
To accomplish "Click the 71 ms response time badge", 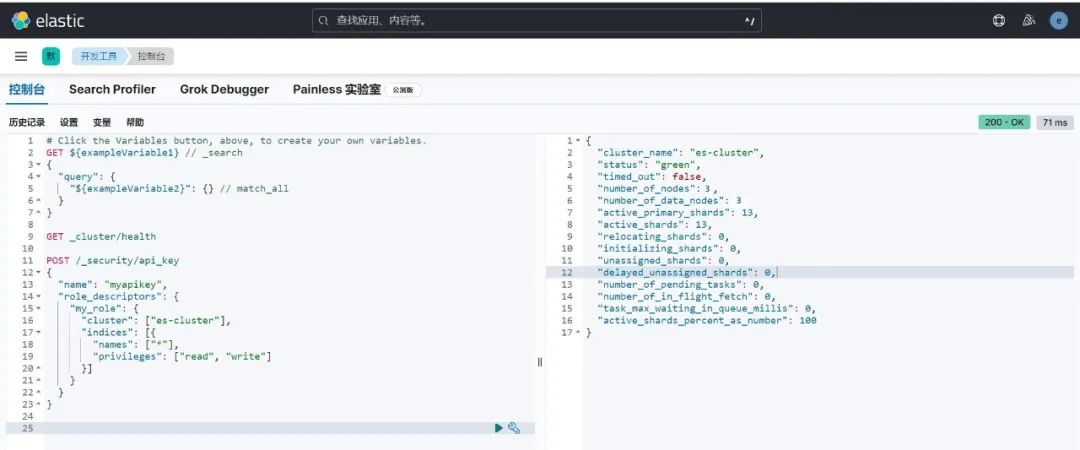I will point(1055,123).
